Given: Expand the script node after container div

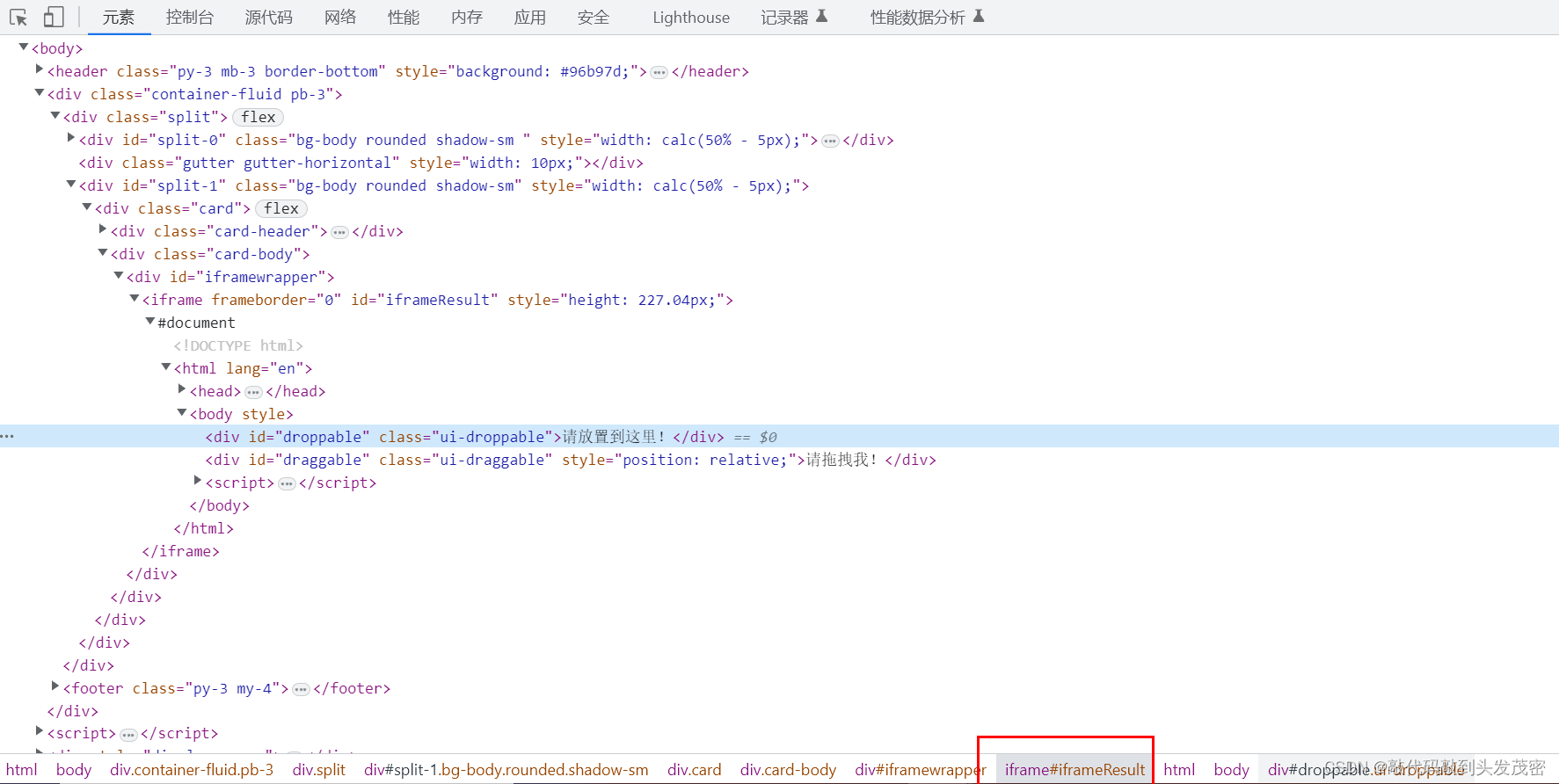Looking at the screenshot, I should pyautogui.click(x=40, y=731).
